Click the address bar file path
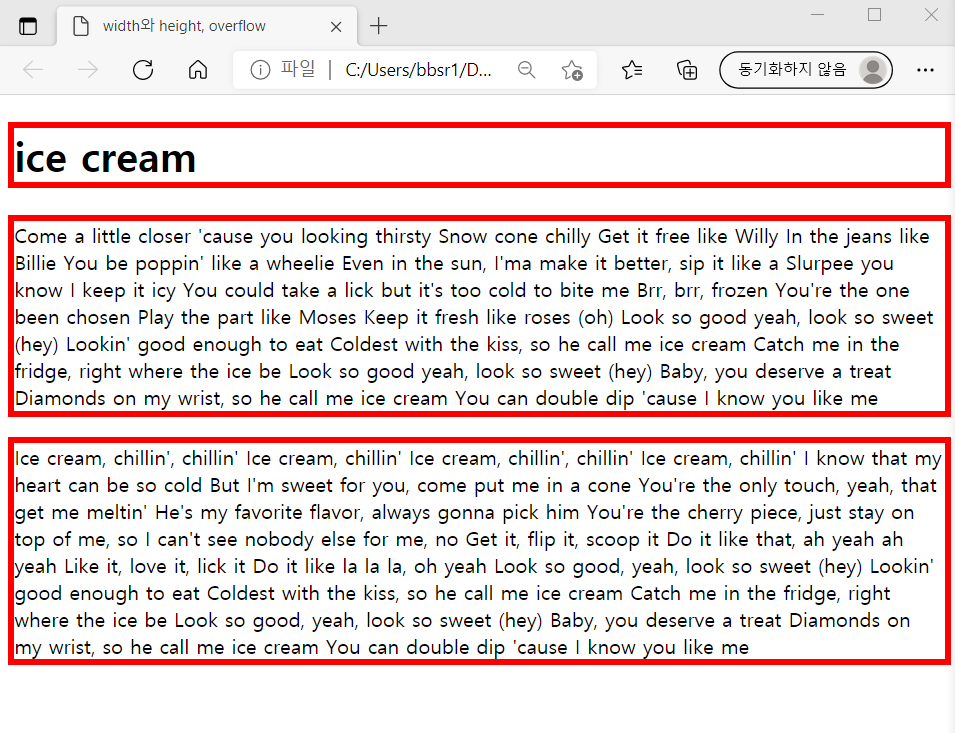Screen dimensions: 955x733 (x=418, y=70)
